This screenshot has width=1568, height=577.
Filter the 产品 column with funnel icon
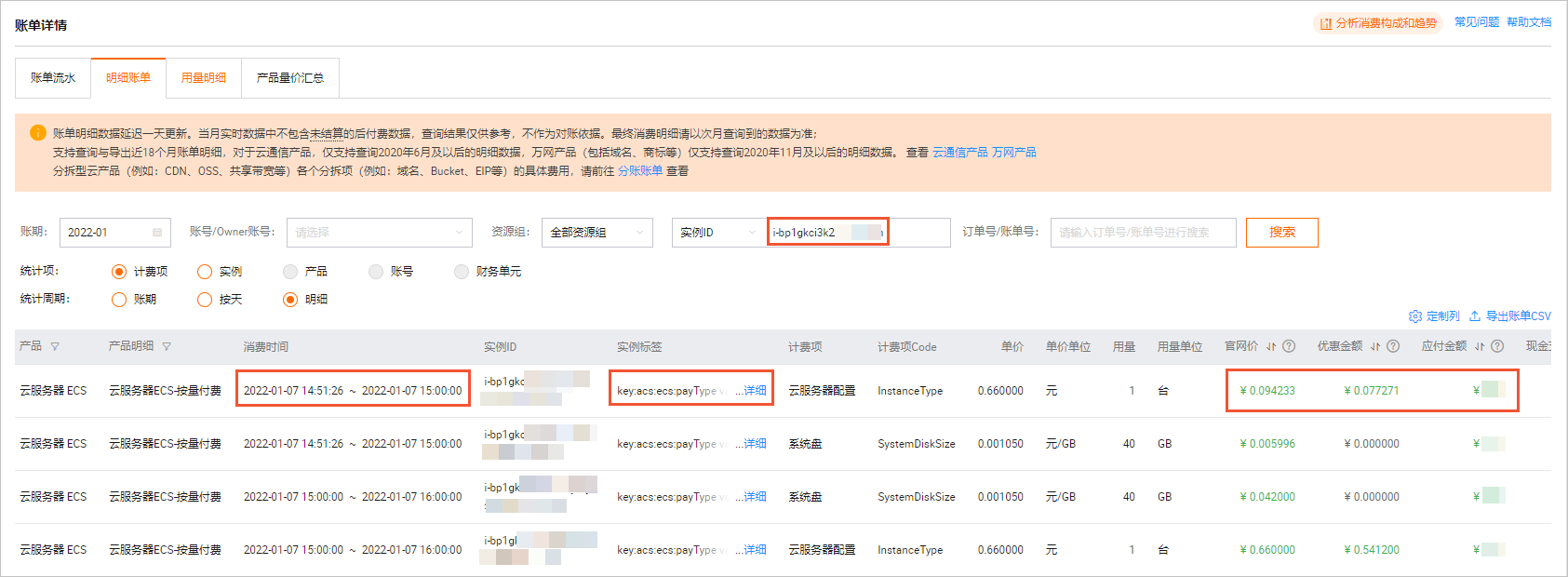click(55, 346)
